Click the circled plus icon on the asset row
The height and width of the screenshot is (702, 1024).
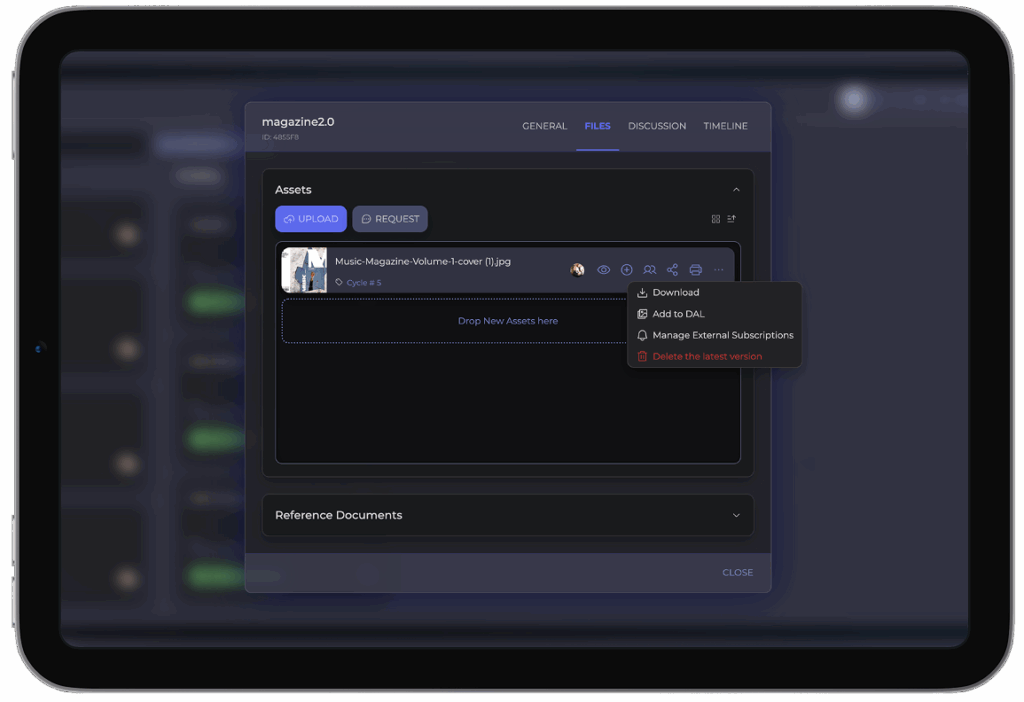pyautogui.click(x=626, y=270)
